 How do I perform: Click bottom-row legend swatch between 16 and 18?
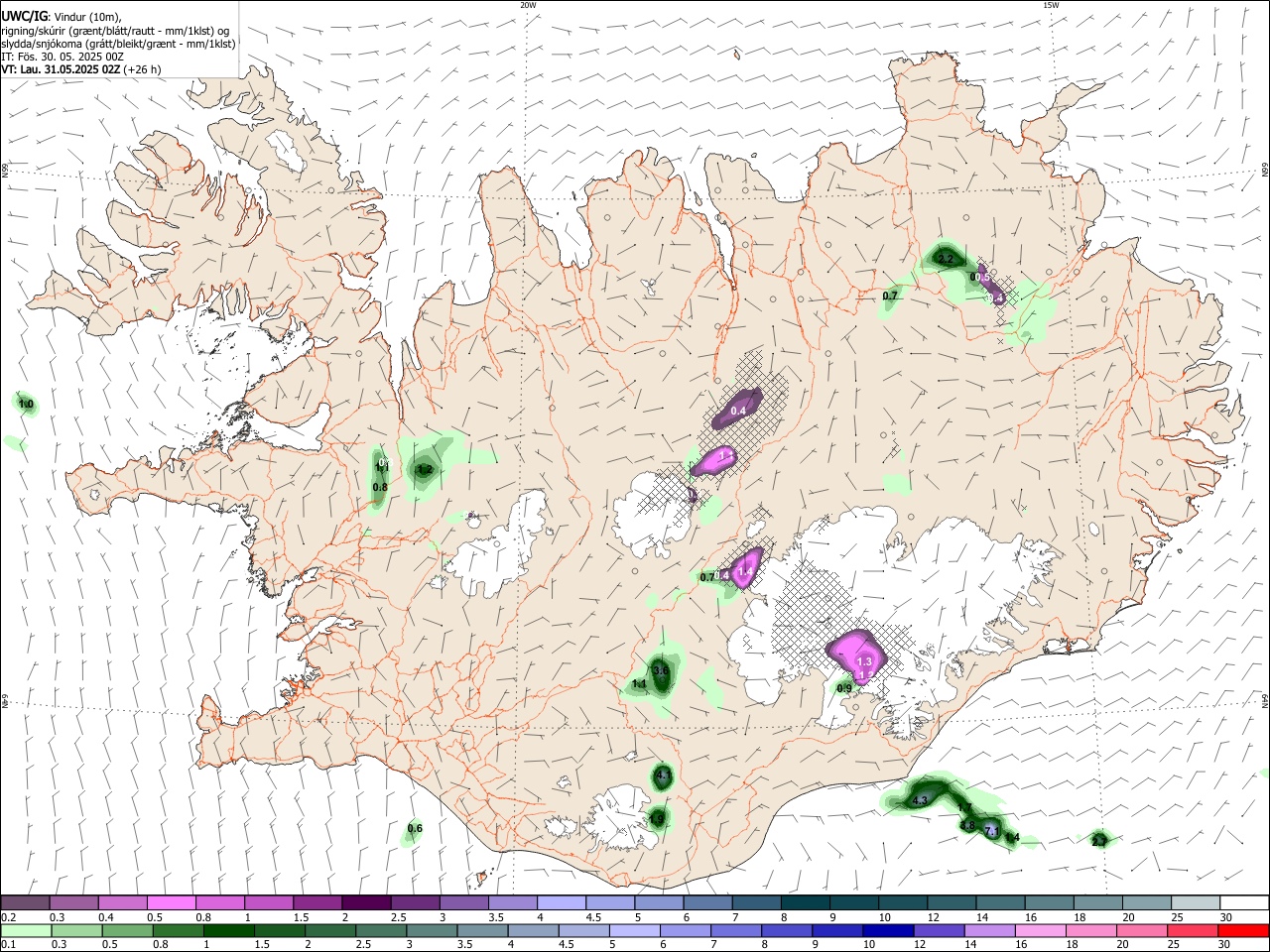click(1041, 931)
